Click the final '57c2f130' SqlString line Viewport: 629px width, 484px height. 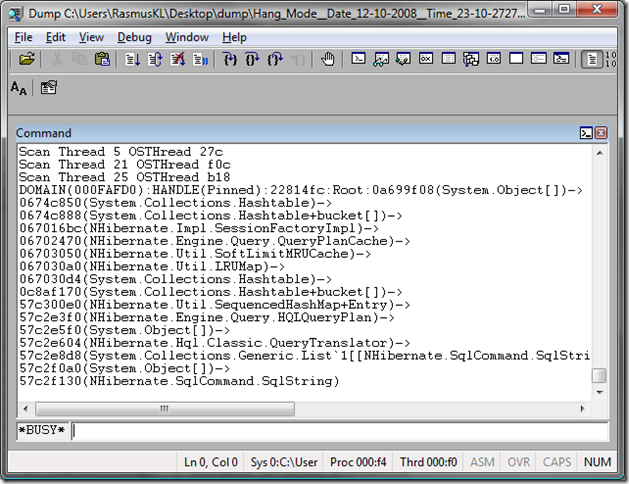coord(179,381)
